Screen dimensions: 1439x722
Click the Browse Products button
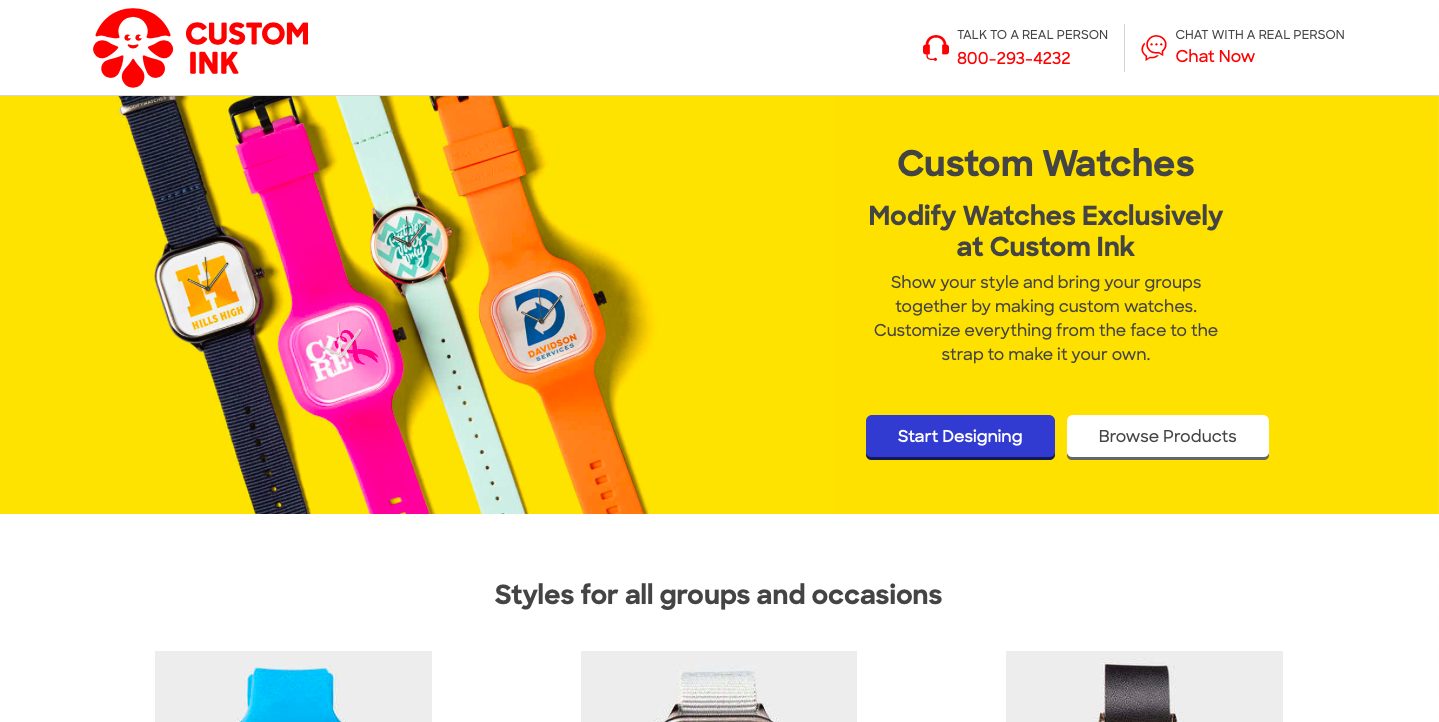pyautogui.click(x=1167, y=437)
